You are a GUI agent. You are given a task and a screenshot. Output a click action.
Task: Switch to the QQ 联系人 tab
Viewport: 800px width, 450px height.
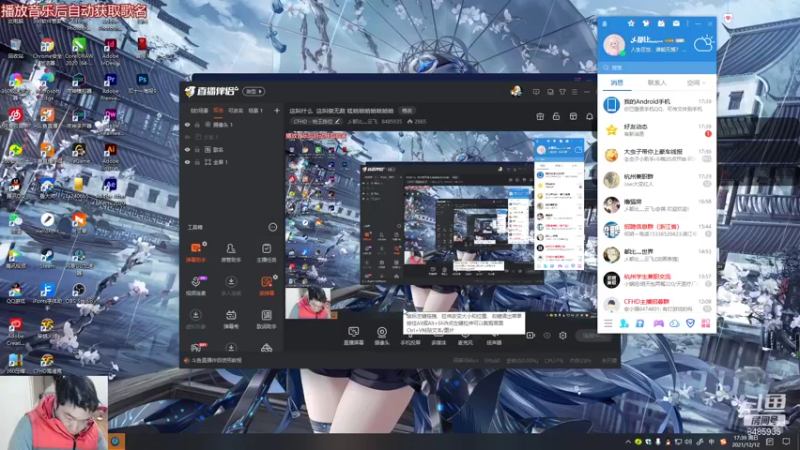click(x=657, y=82)
